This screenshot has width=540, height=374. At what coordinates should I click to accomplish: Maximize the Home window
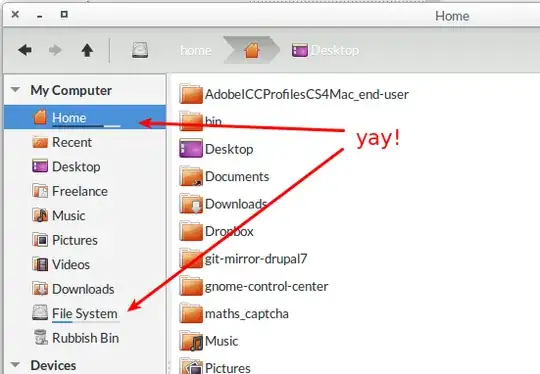tap(64, 14)
